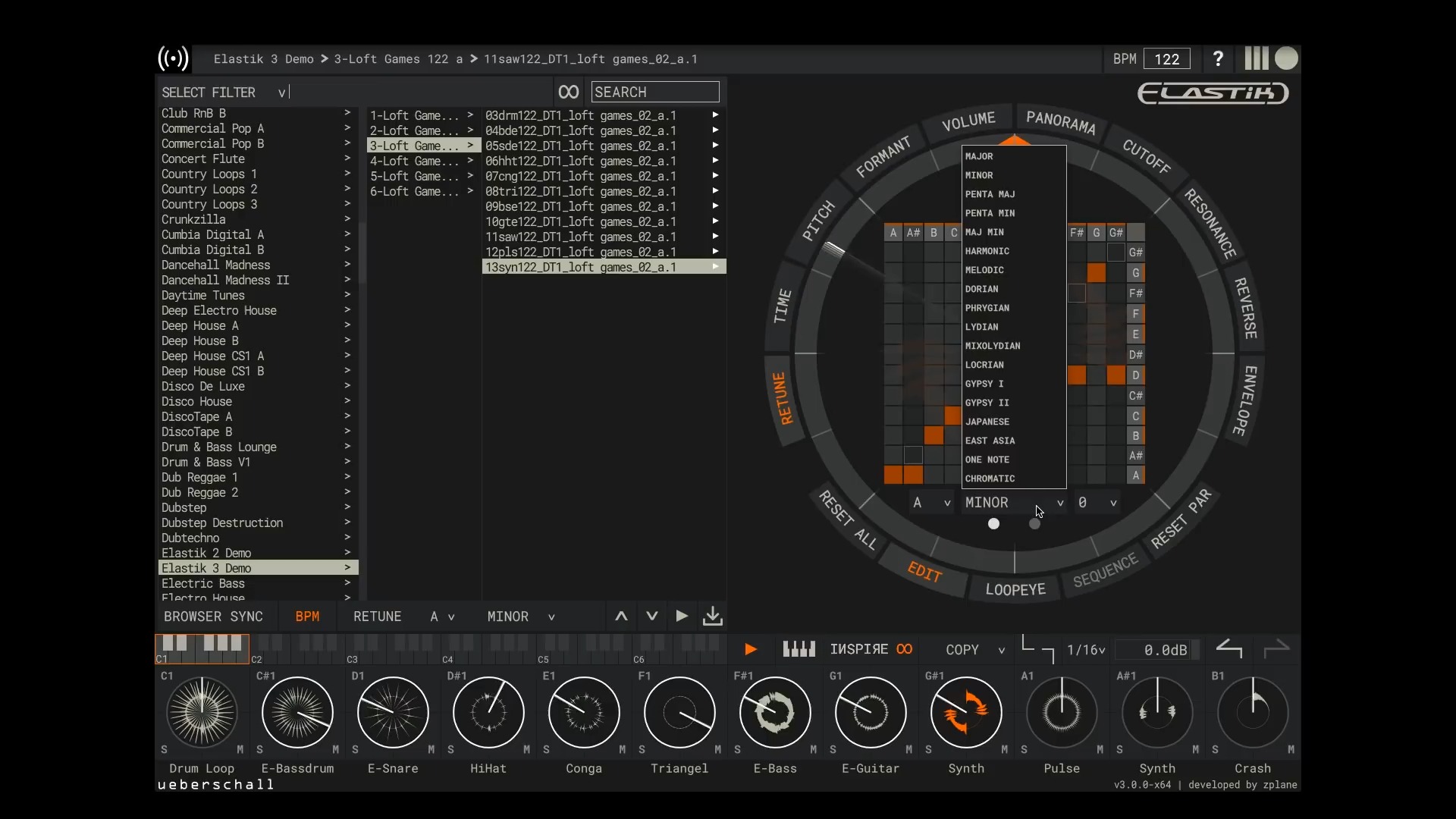This screenshot has width=1456, height=819.
Task: Select the Triangel waveform pad
Action: click(x=679, y=713)
